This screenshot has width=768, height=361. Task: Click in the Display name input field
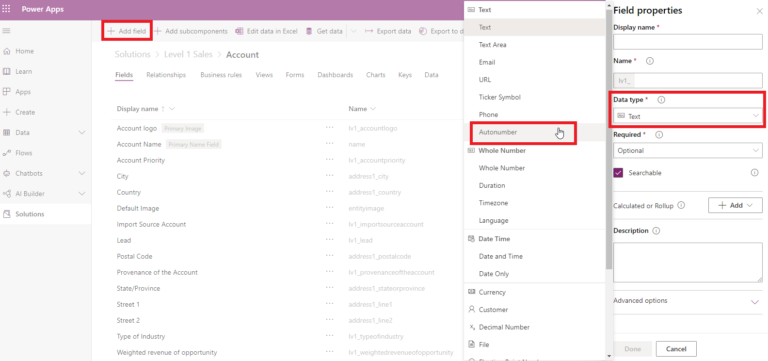[x=688, y=42]
